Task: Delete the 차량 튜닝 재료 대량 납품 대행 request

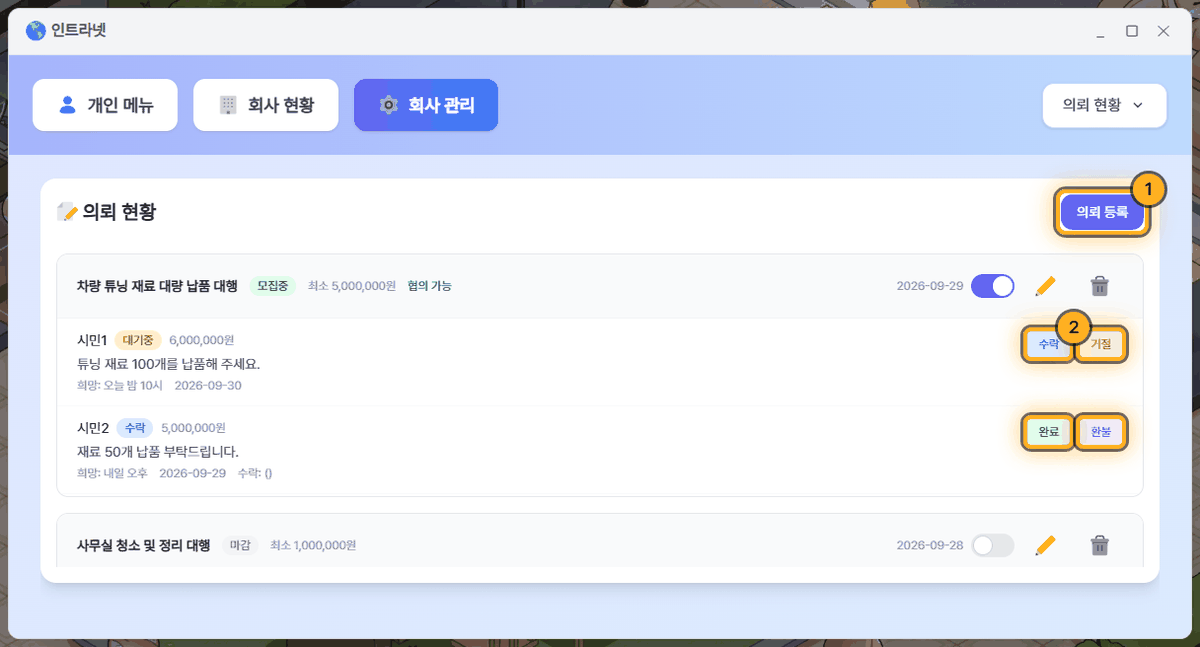Action: pyautogui.click(x=1099, y=286)
